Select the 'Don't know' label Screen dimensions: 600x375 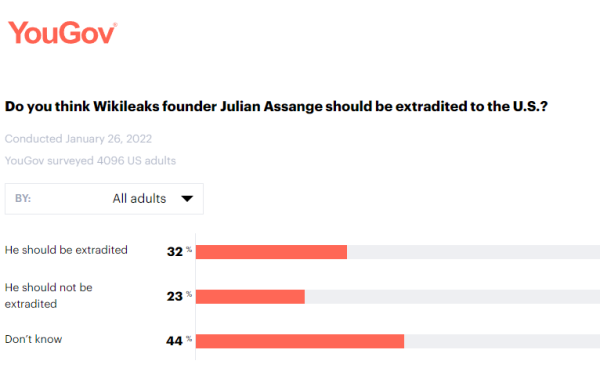tap(33, 339)
